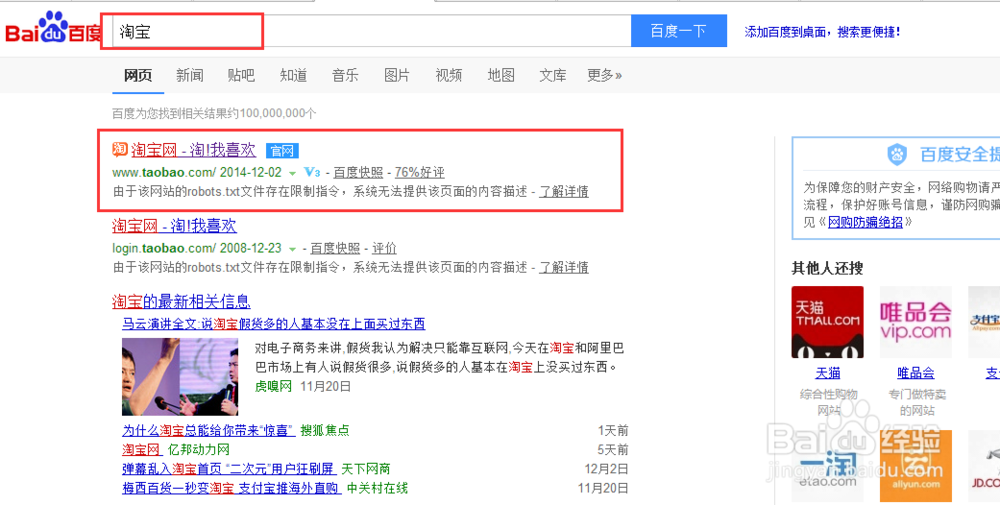Screen dimensions: 1000x505
Task: Switch to the 图片 tab
Action: tap(397, 75)
